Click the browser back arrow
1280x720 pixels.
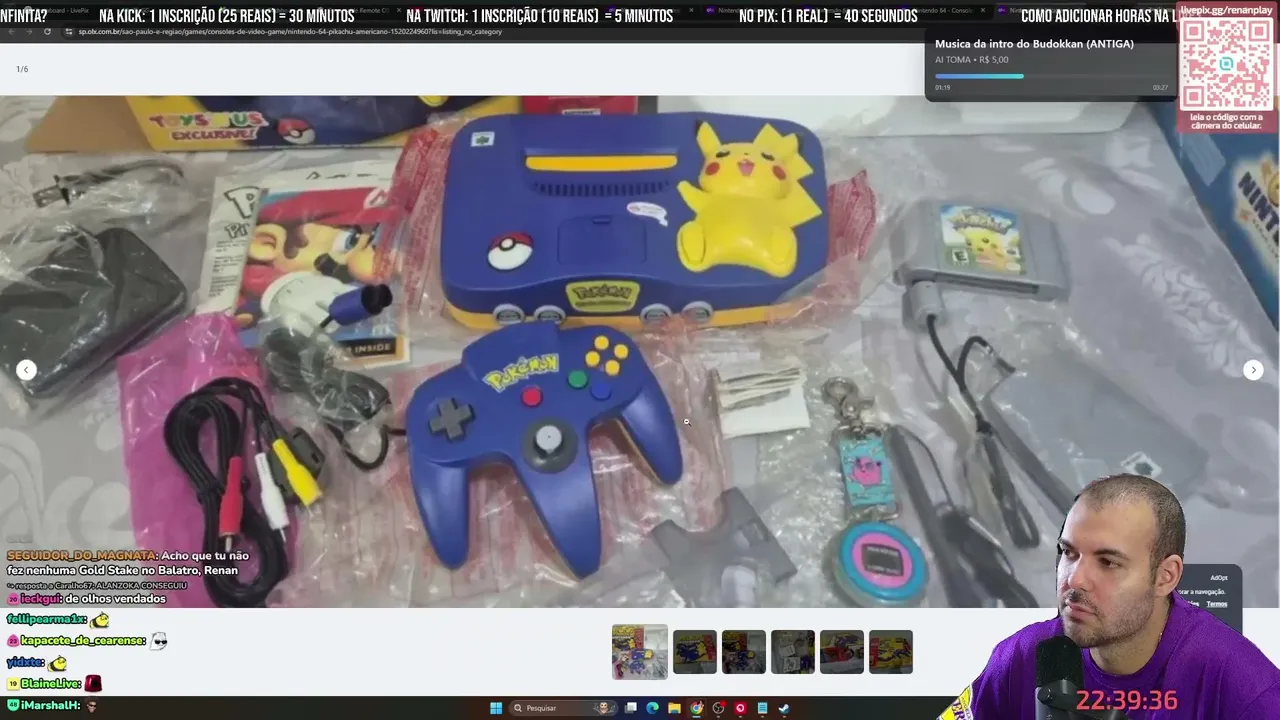click(x=10, y=31)
